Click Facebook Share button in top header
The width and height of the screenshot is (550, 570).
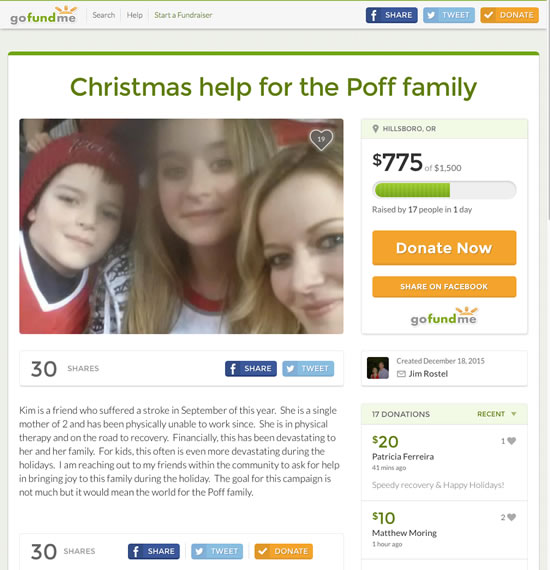[392, 15]
